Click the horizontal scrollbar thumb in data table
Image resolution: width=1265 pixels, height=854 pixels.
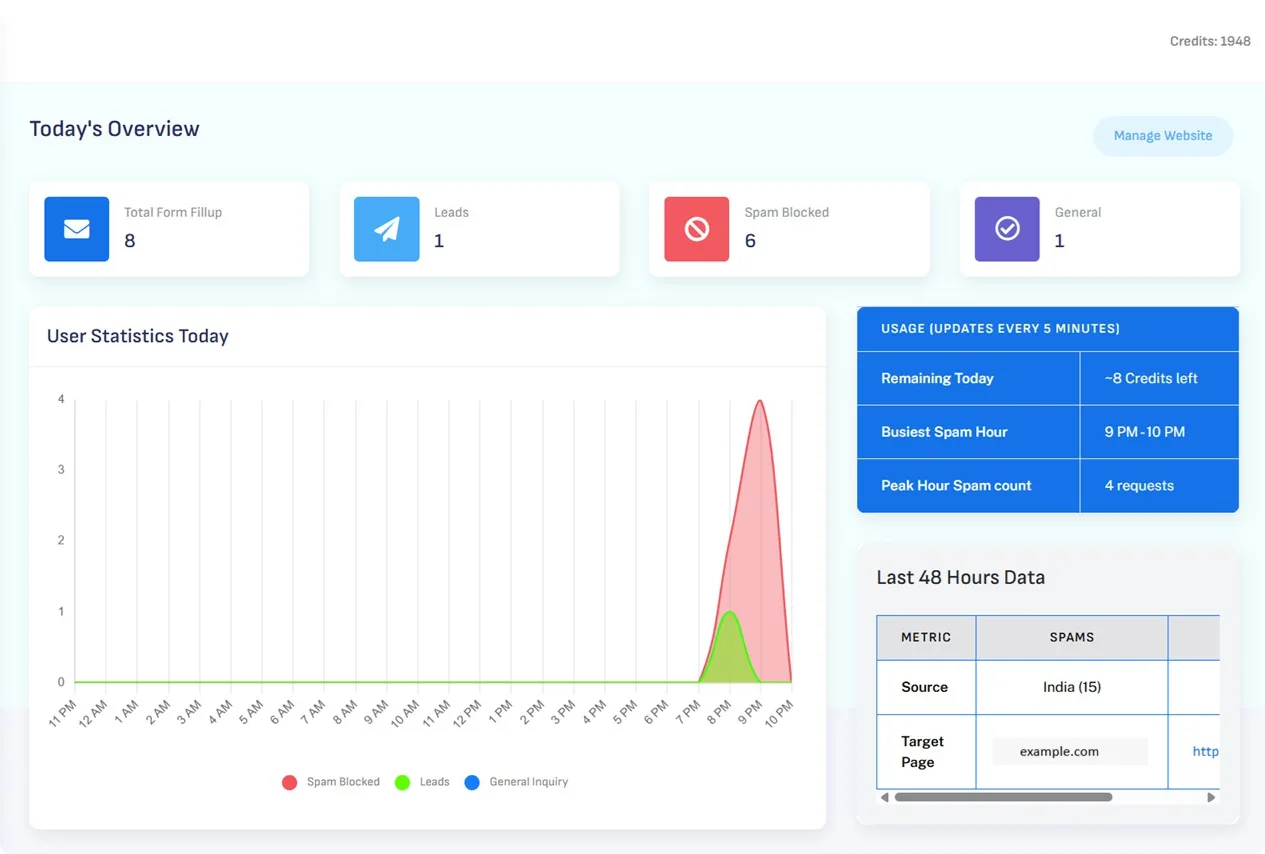1003,797
